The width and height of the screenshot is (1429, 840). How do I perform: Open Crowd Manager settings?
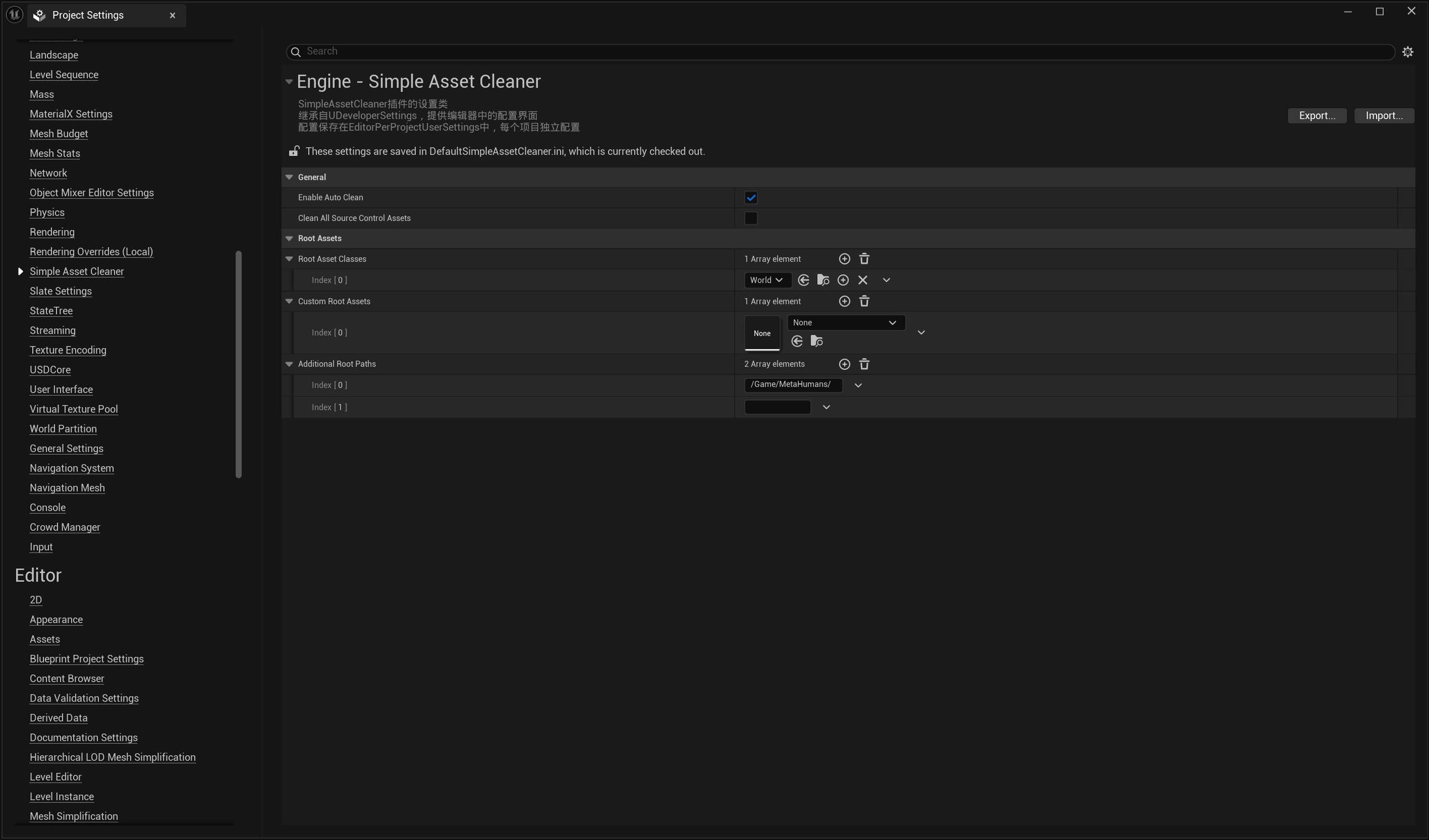click(x=65, y=527)
